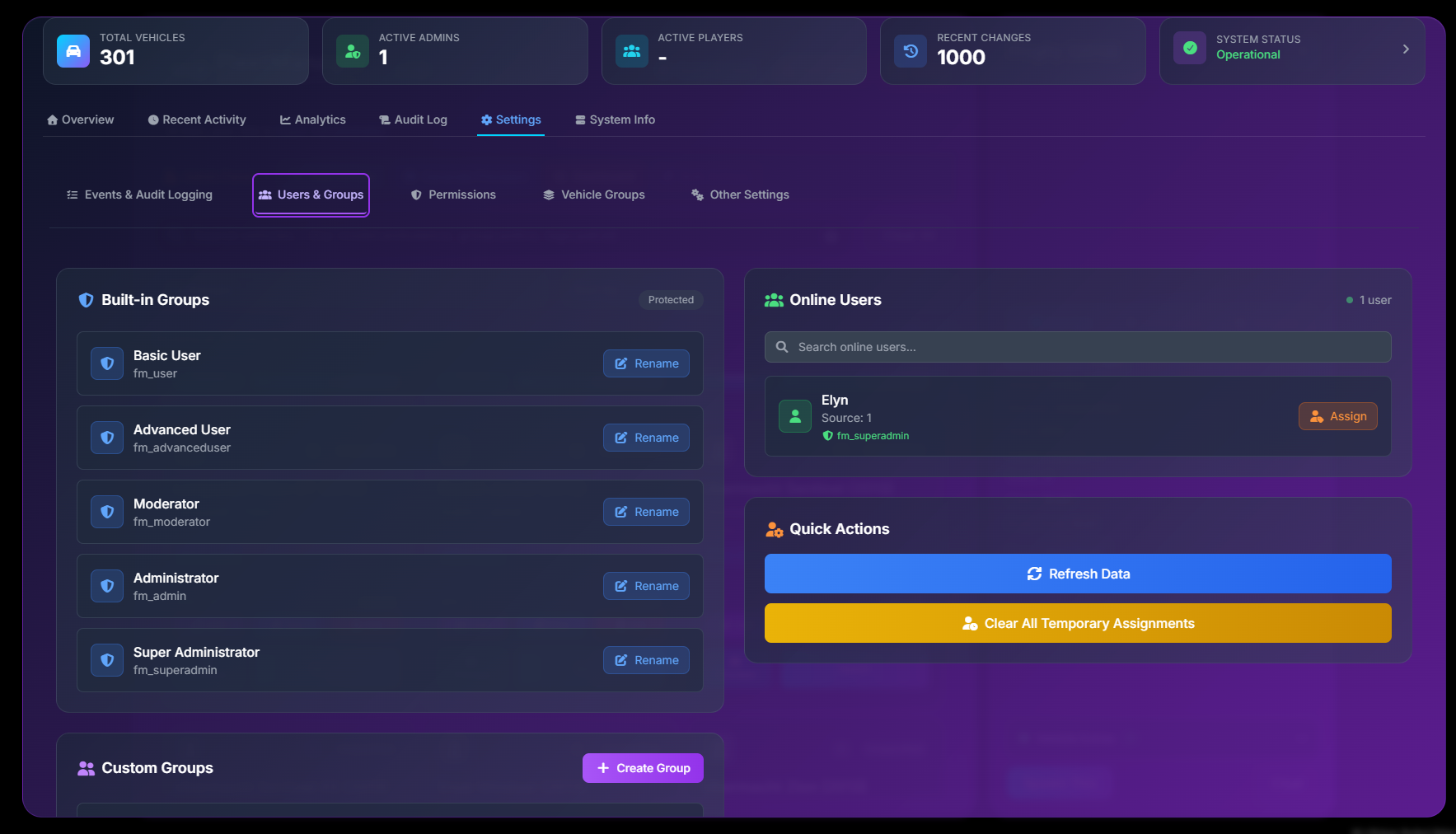Click the Active Players group icon
Viewport: 1456px width, 834px height.
point(631,51)
